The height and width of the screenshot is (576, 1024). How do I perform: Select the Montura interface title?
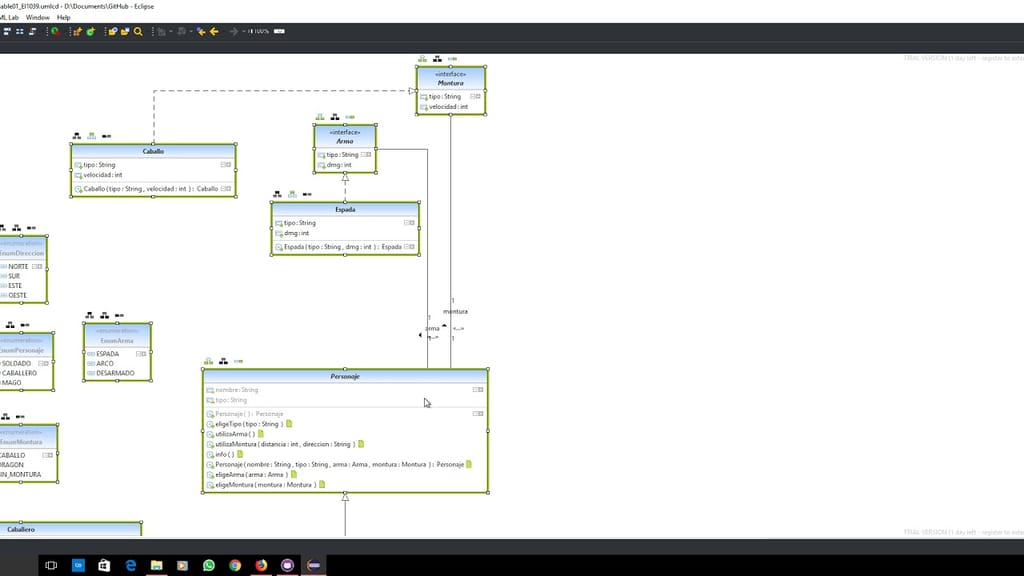tap(451, 83)
